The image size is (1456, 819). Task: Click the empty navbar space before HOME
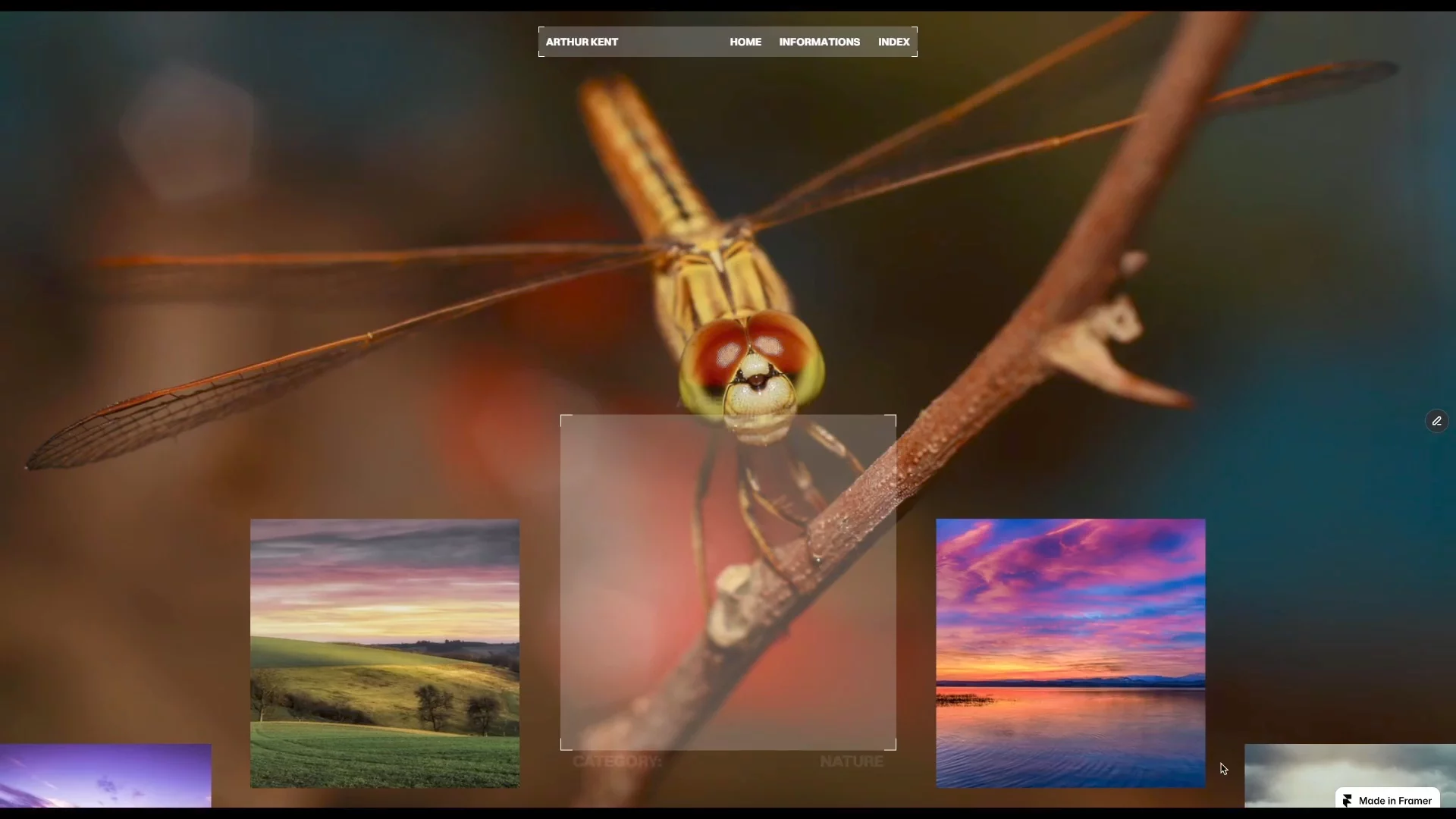coord(673,42)
